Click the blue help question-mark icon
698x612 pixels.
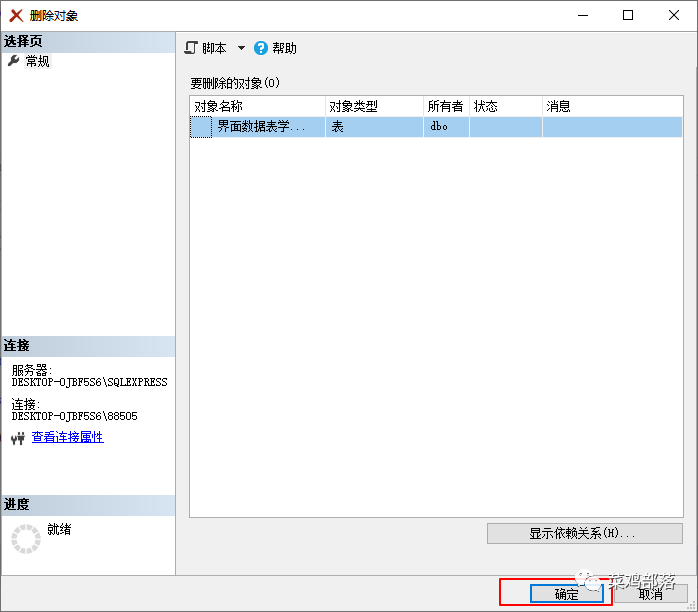[x=261, y=48]
